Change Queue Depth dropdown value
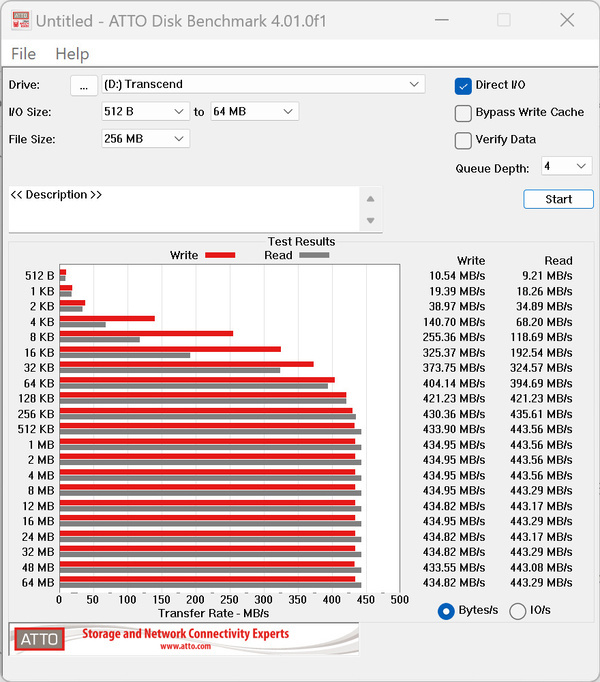This screenshot has width=600, height=682. [565, 166]
